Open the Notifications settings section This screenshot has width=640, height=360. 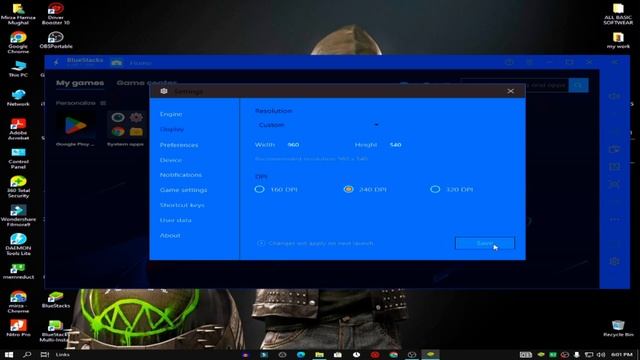[180, 175]
